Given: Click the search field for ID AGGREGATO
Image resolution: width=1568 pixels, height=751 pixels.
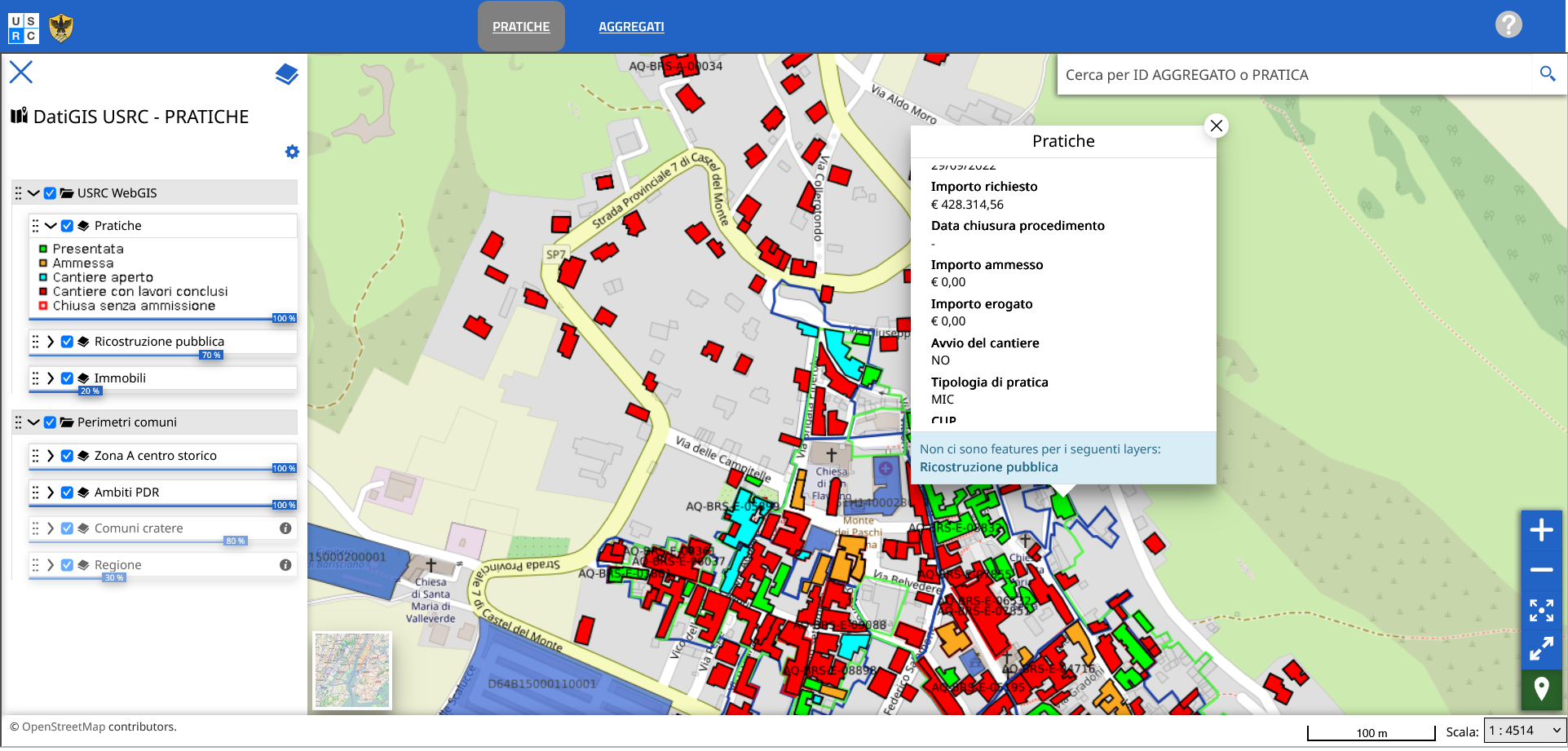Looking at the screenshot, I should (1296, 75).
